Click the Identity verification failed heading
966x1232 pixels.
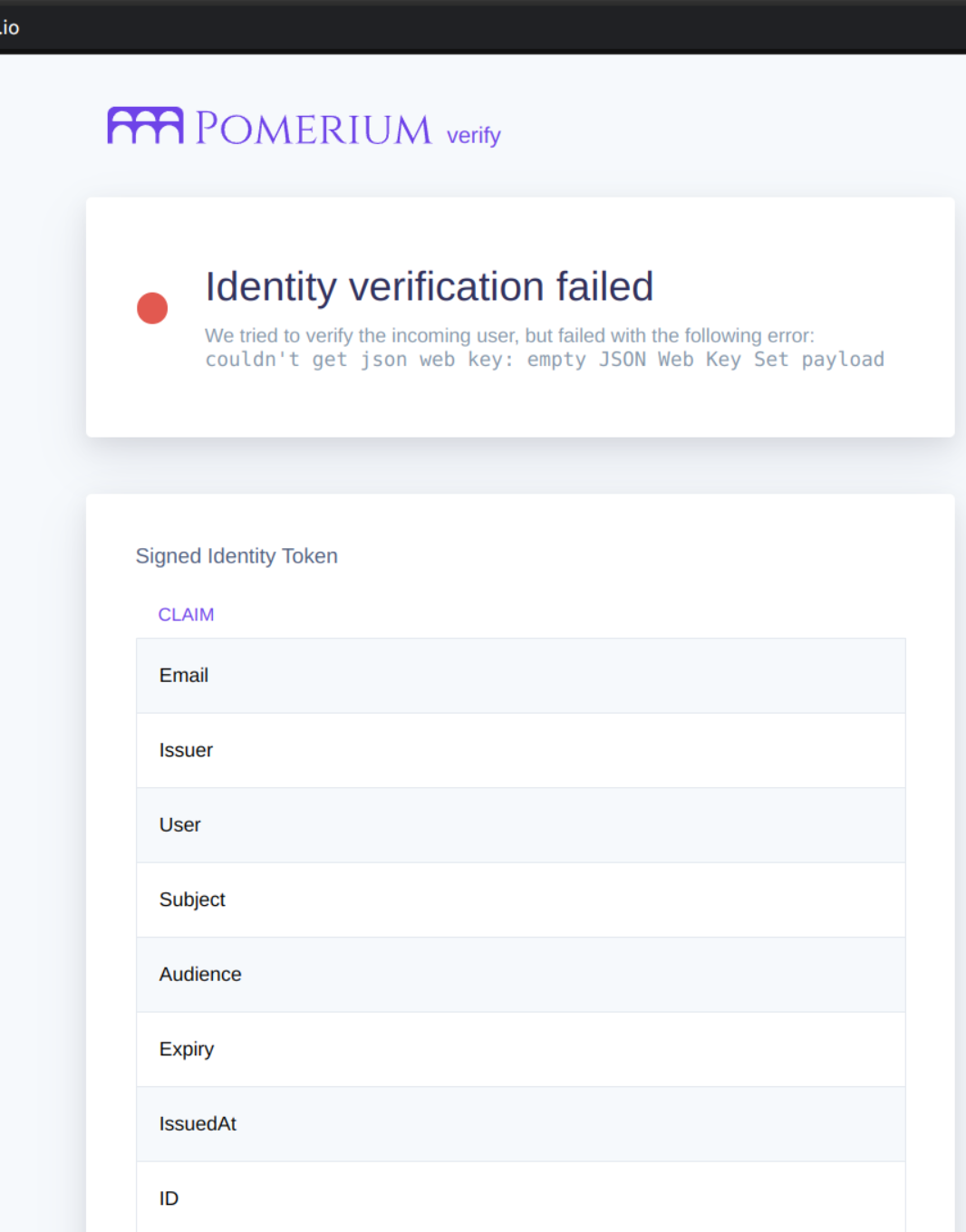(430, 286)
